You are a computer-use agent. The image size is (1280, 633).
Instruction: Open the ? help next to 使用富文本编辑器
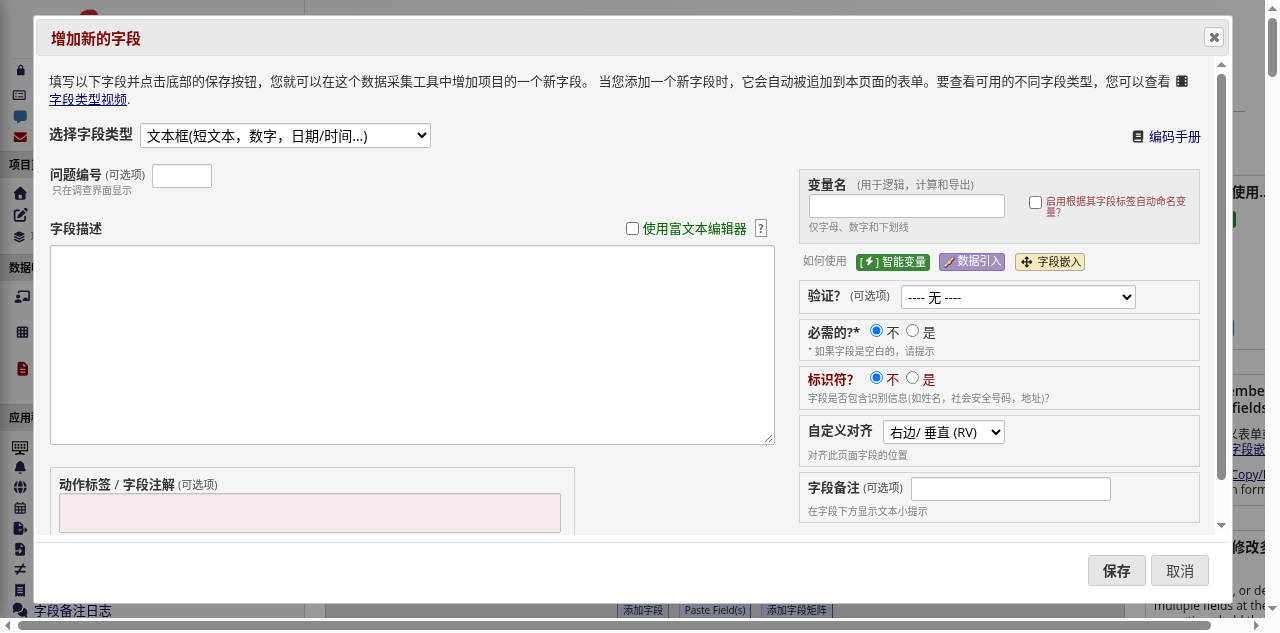pos(761,228)
